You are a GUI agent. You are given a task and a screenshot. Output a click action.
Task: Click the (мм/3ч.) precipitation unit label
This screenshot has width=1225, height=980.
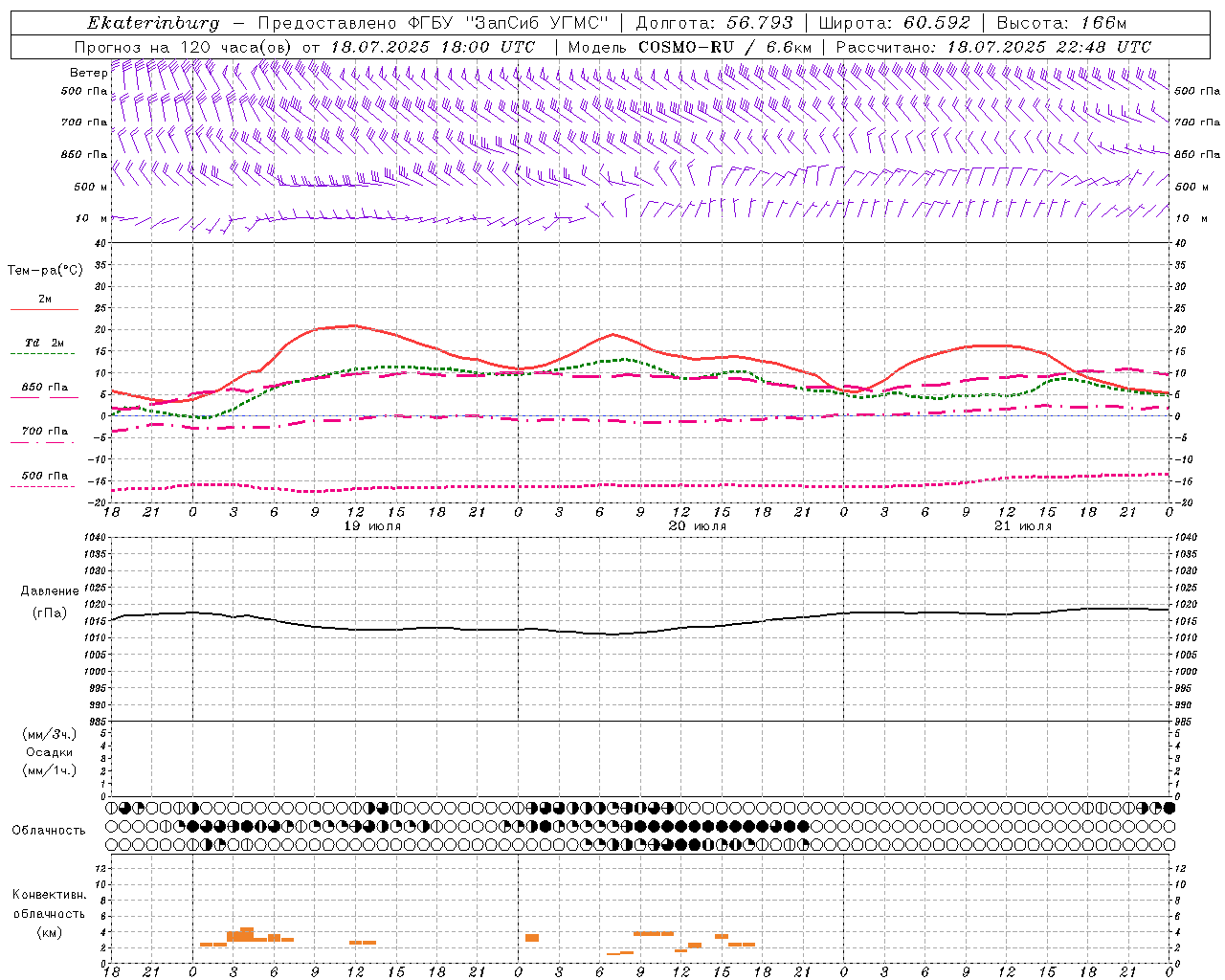tap(50, 734)
